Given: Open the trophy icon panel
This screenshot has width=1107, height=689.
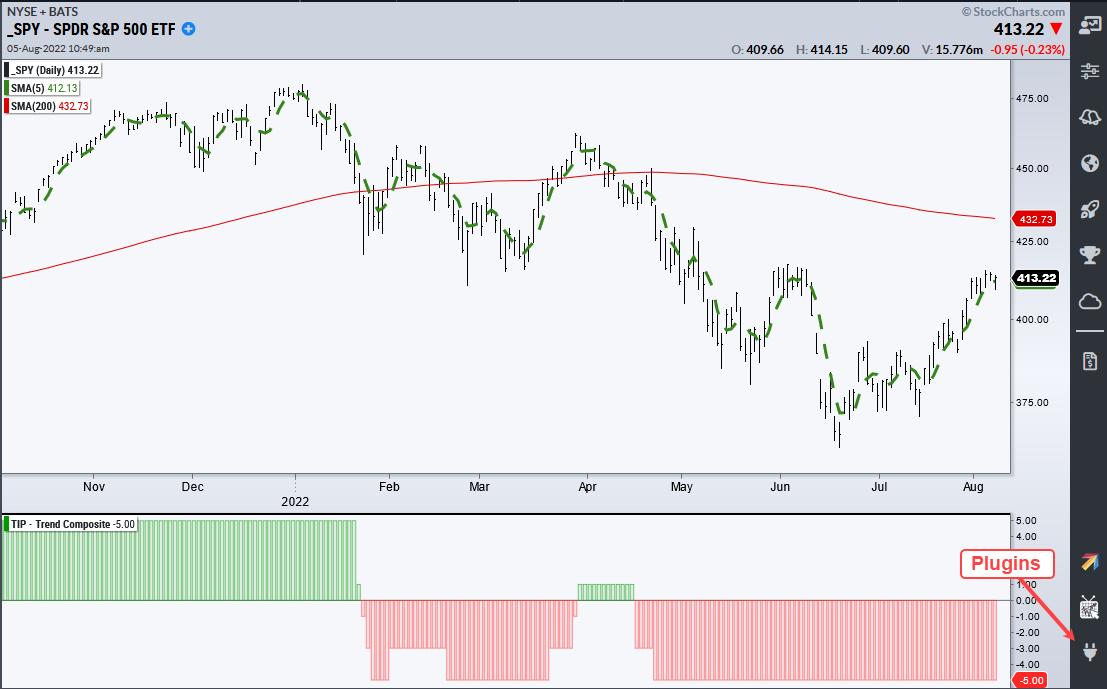Looking at the screenshot, I should (1089, 256).
